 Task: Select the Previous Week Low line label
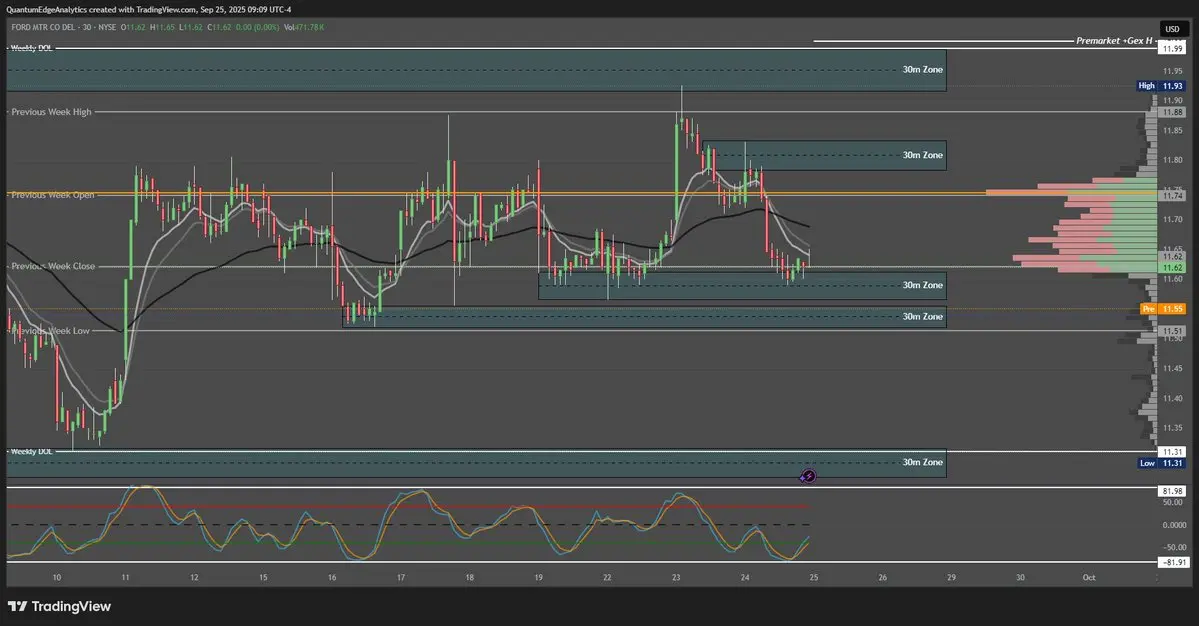pyautogui.click(x=50, y=331)
